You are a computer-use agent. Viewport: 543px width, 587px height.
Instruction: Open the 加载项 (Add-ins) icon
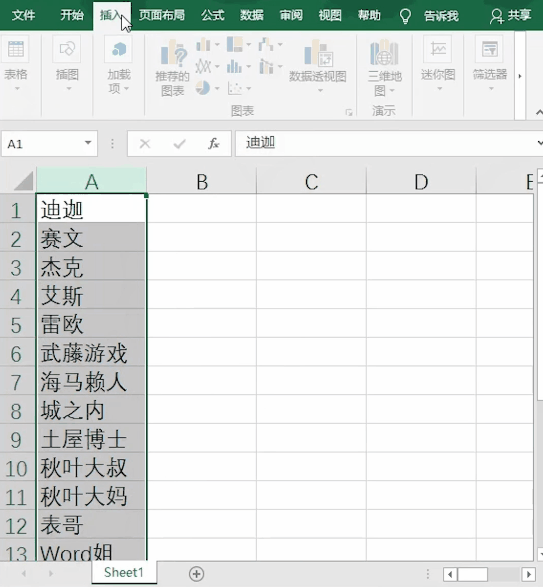pyautogui.click(x=118, y=49)
